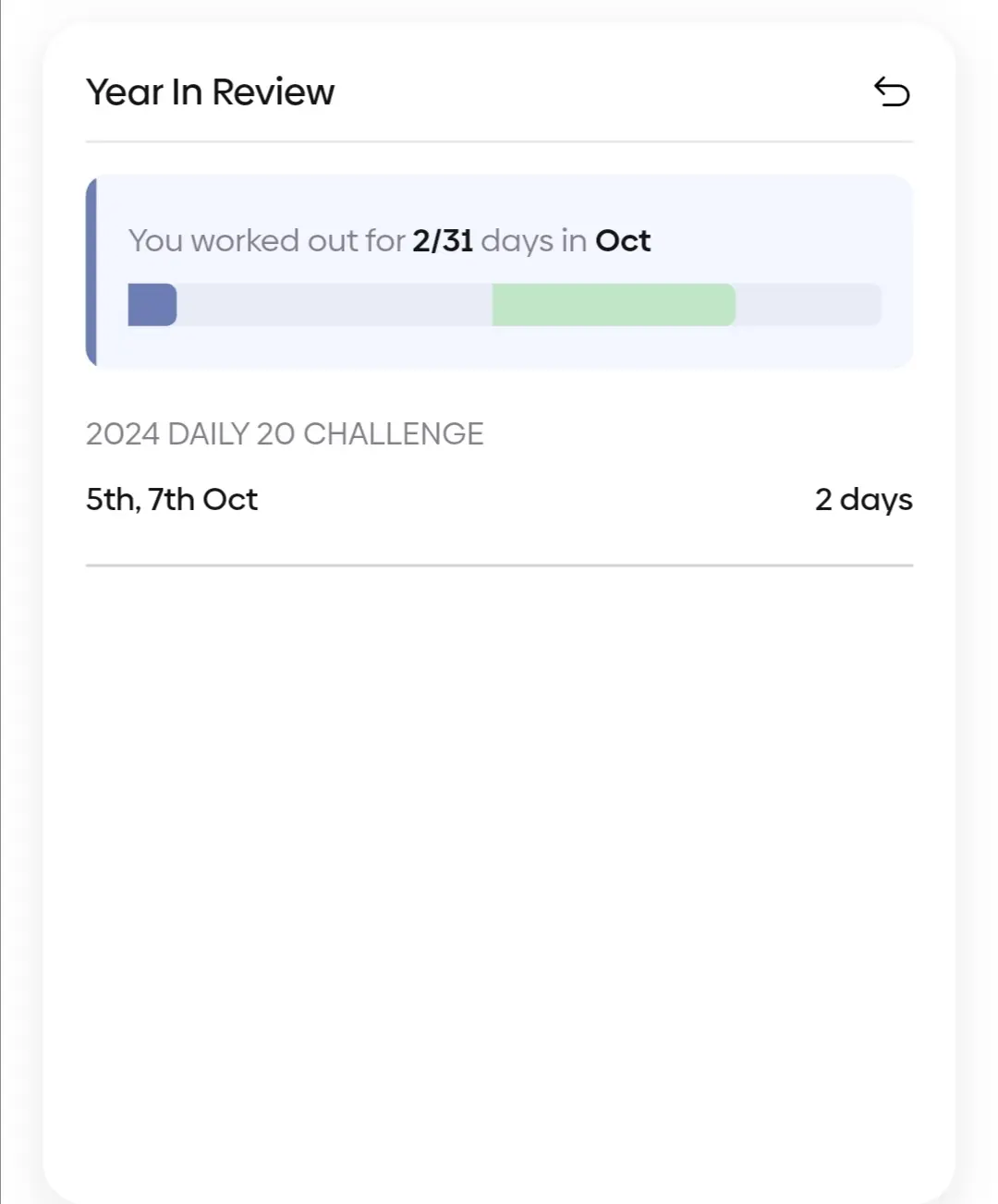
Task: Click the divider under the Year In Review header
Action: (x=499, y=141)
